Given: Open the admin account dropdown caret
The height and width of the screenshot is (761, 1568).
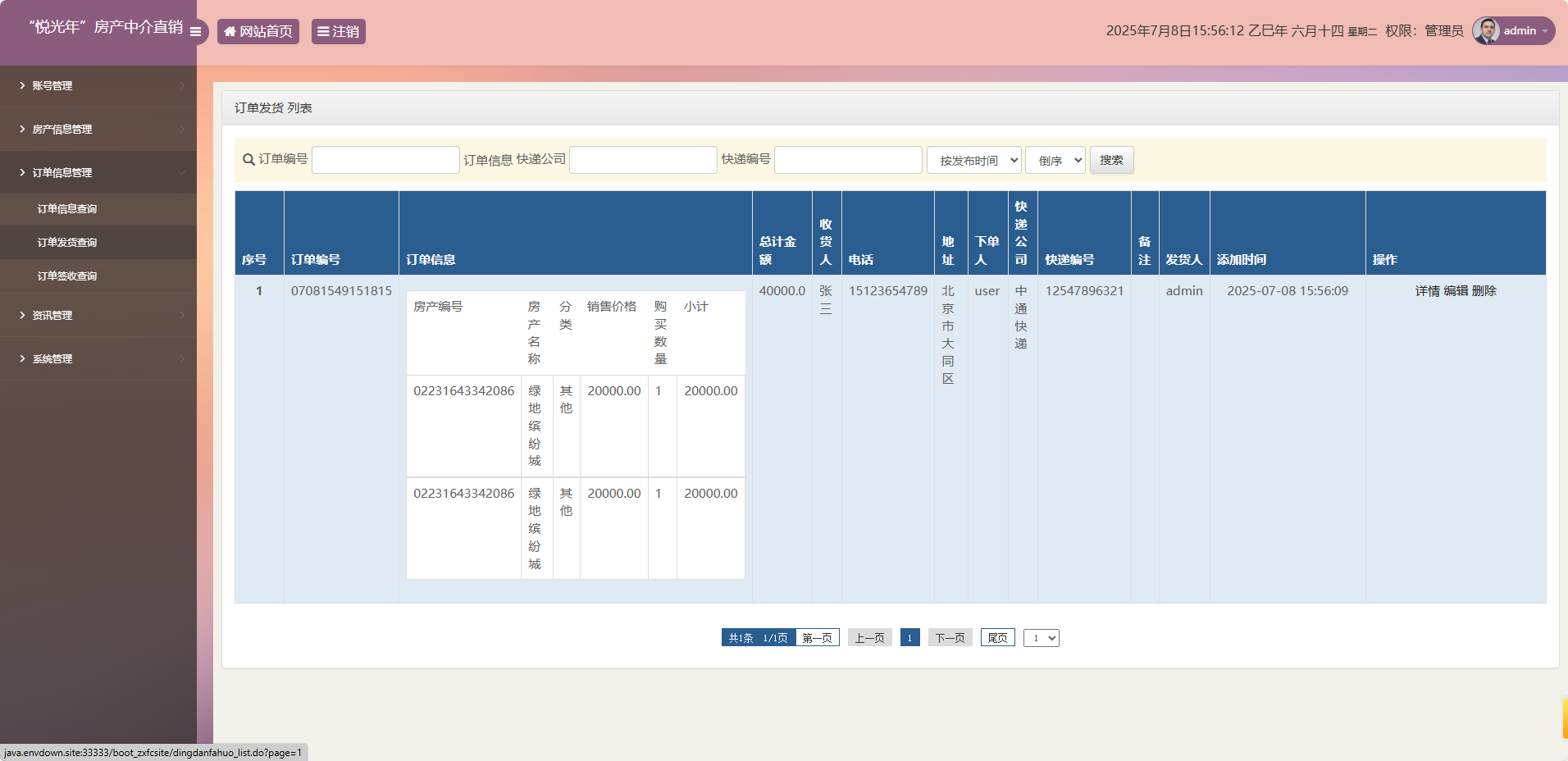Looking at the screenshot, I should (x=1545, y=31).
